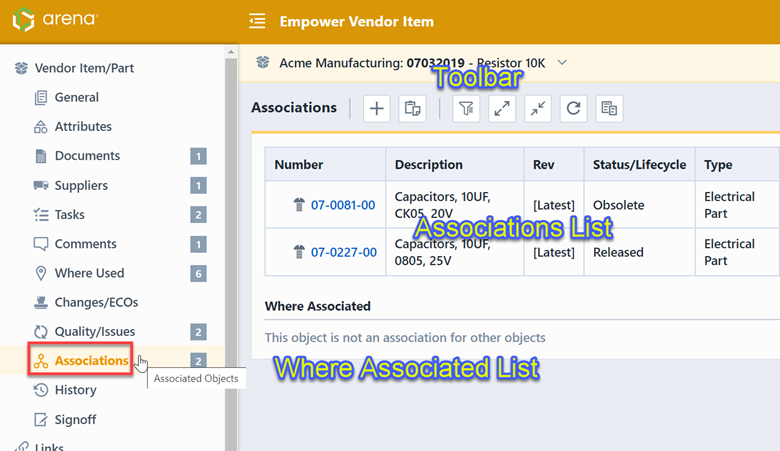Click the collapse arrows toolbar icon
Viewport: 780px width, 451px height.
click(538, 108)
